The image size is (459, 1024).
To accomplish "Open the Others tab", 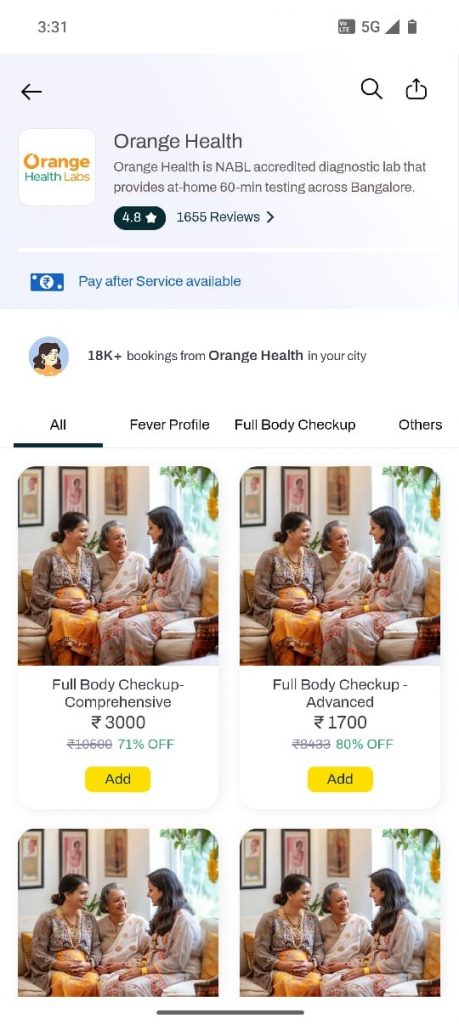I will pos(420,425).
